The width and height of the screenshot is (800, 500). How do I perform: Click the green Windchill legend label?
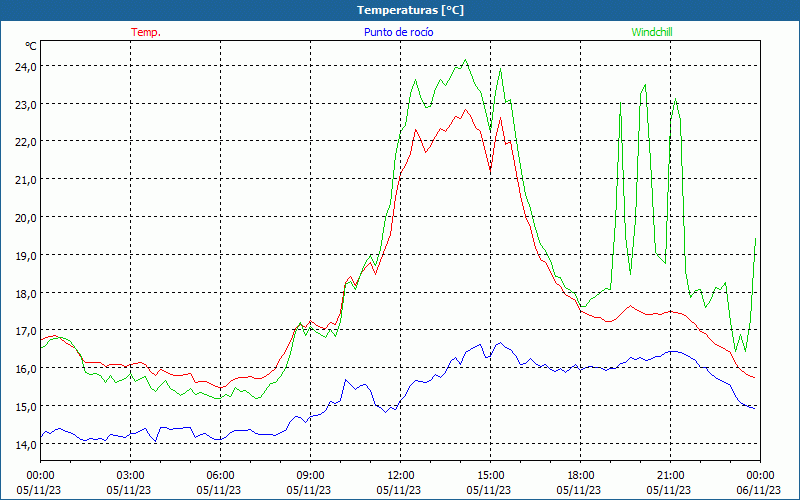tap(652, 32)
